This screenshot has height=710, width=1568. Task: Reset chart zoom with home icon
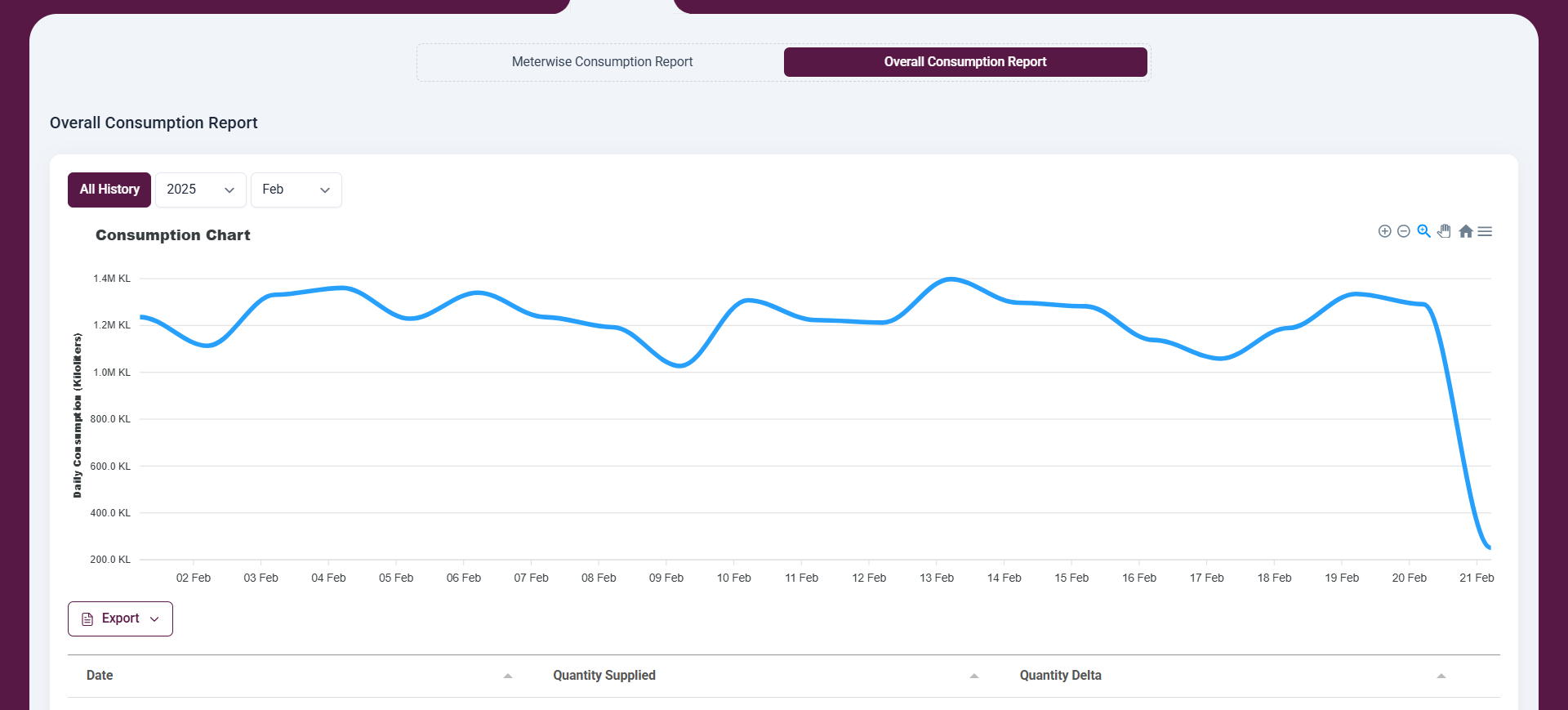(x=1465, y=231)
